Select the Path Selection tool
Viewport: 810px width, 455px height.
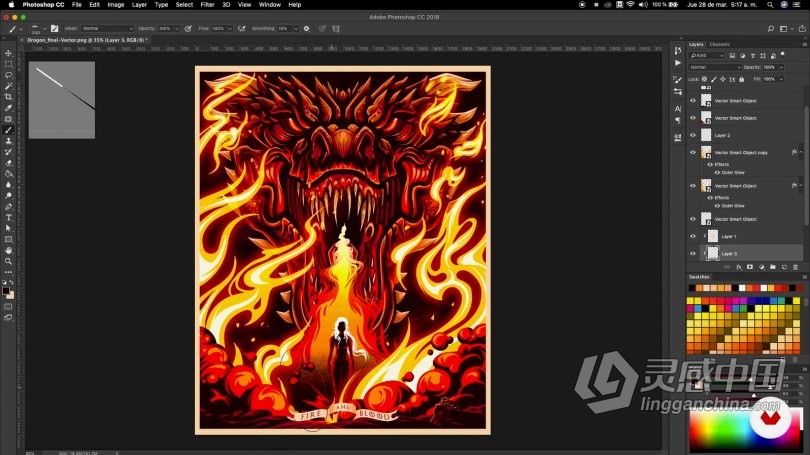(8, 228)
